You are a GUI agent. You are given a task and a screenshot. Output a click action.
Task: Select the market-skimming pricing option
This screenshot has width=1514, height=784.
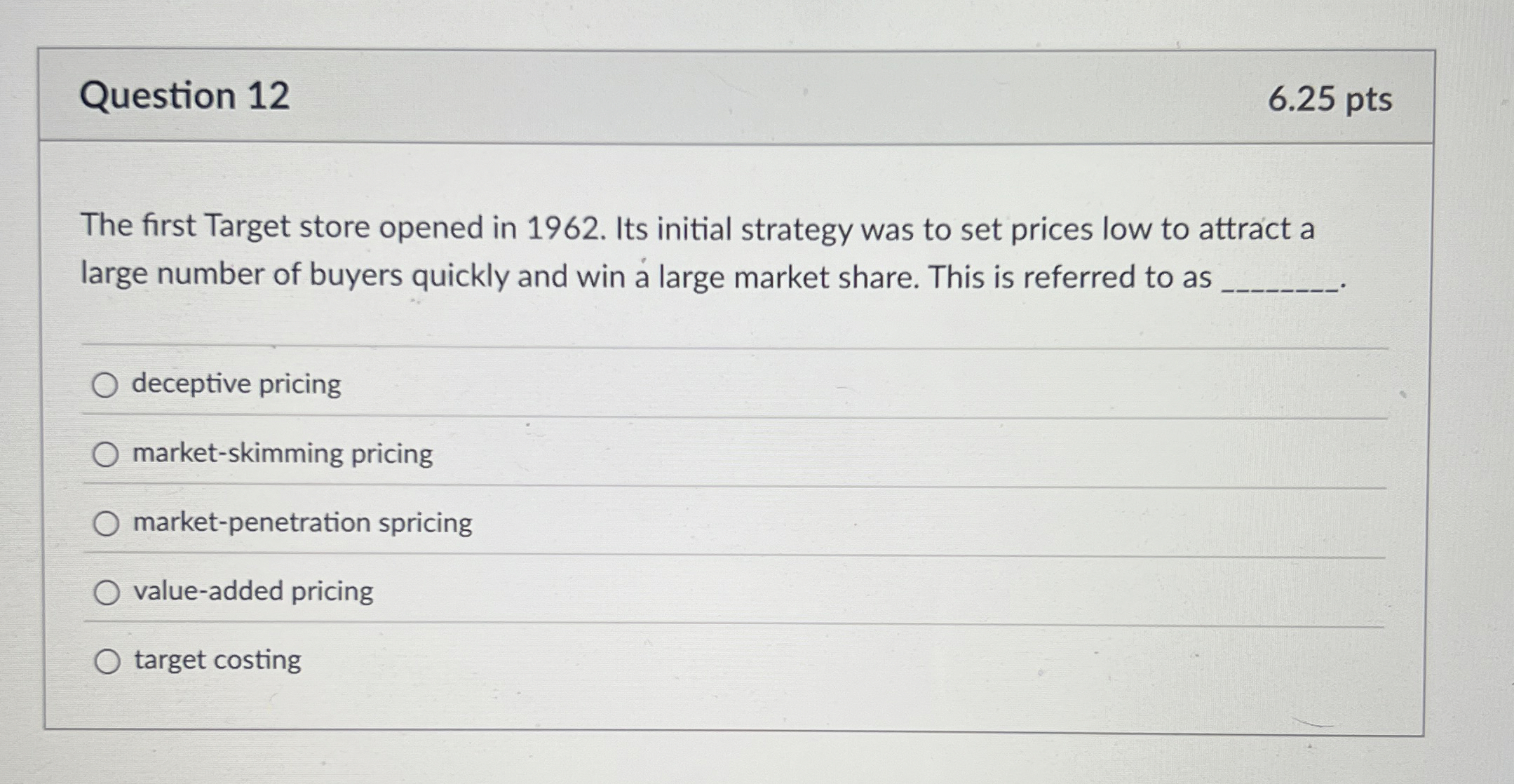pyautogui.click(x=107, y=453)
